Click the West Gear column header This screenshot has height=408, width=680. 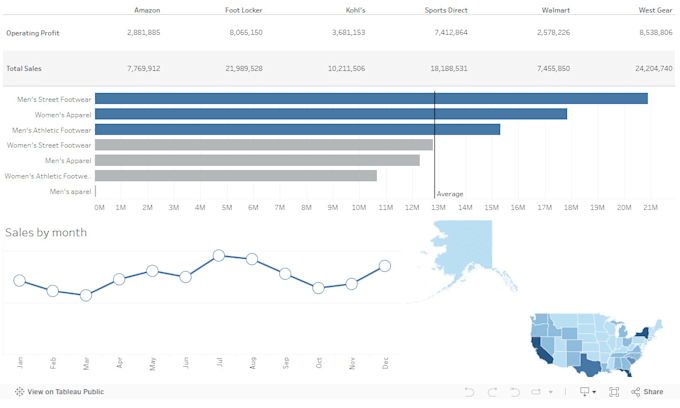655,10
